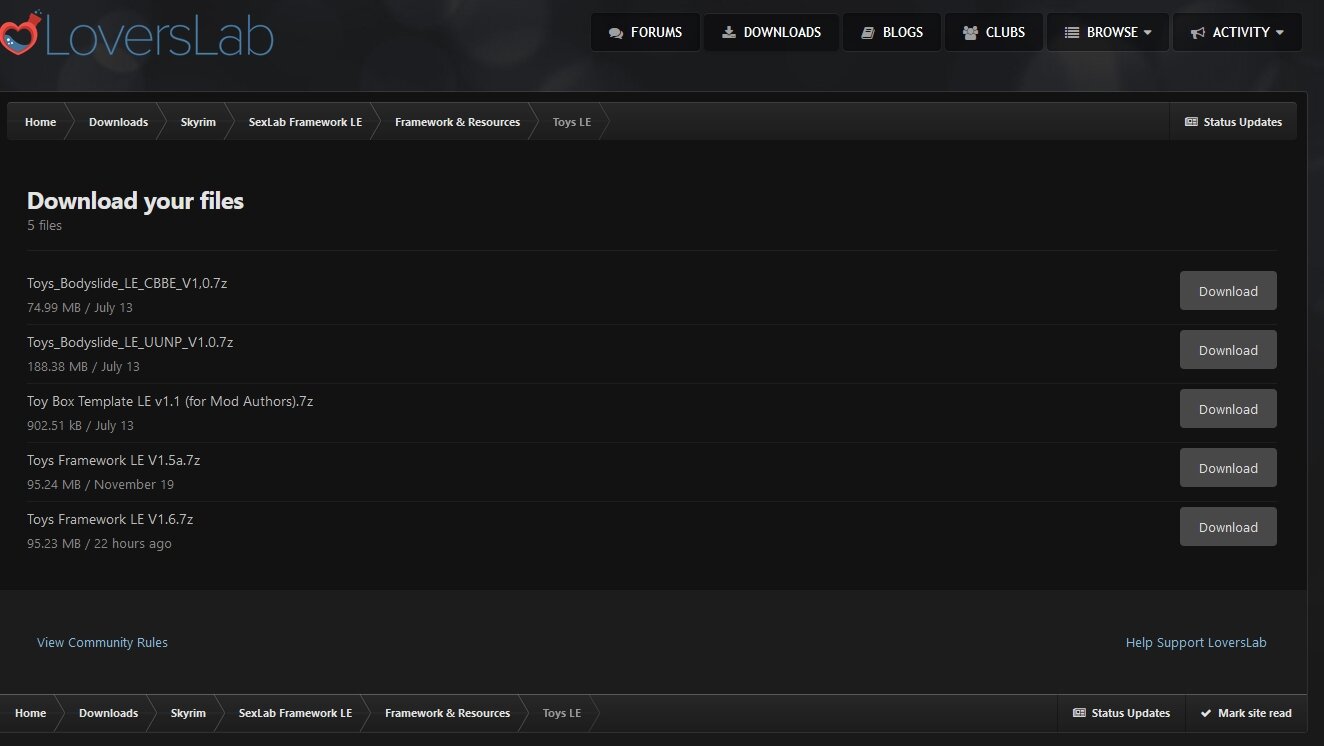Screen dimensions: 1324x746
Task: Click the 'Download your files' heading
Action: (135, 201)
